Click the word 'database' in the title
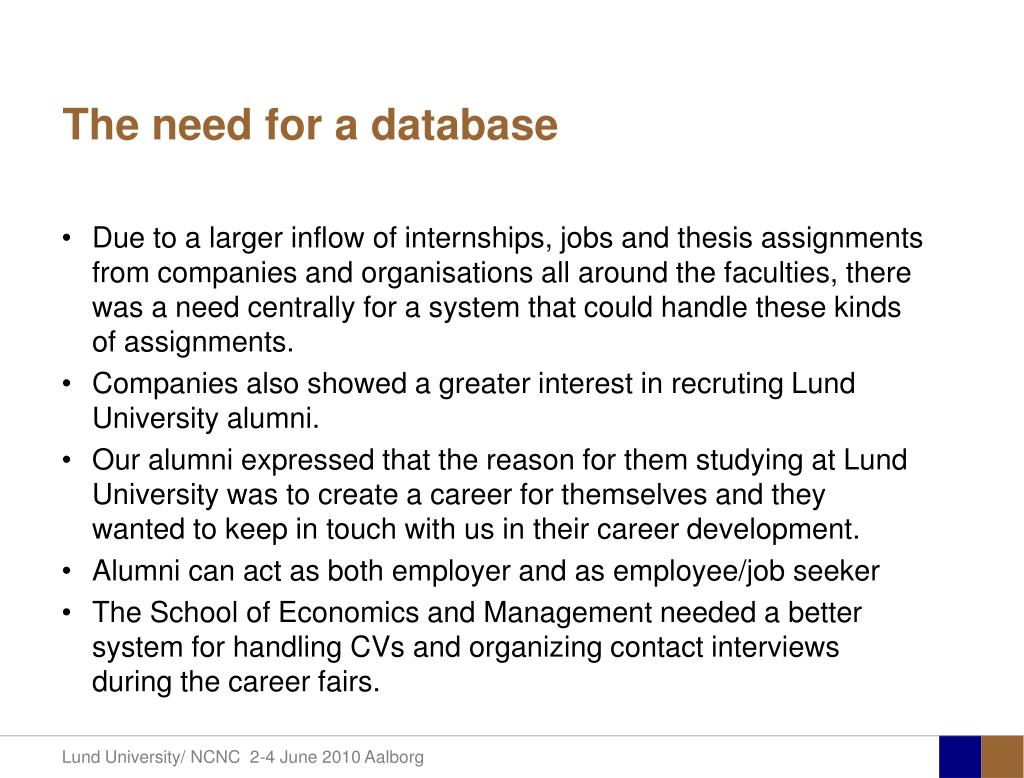1024x778 pixels. click(464, 124)
